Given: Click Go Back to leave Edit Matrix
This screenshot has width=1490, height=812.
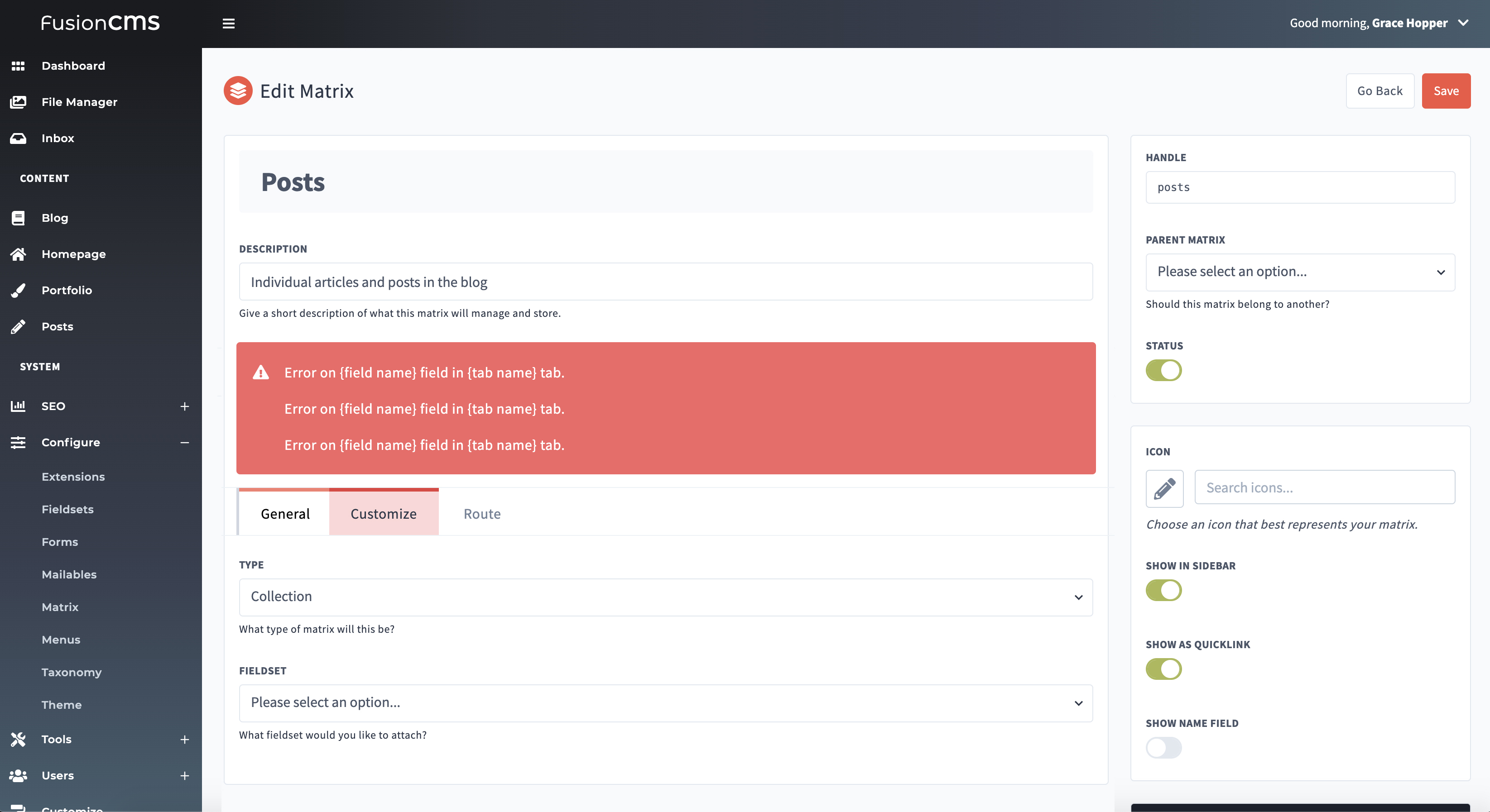Looking at the screenshot, I should click(1380, 91).
